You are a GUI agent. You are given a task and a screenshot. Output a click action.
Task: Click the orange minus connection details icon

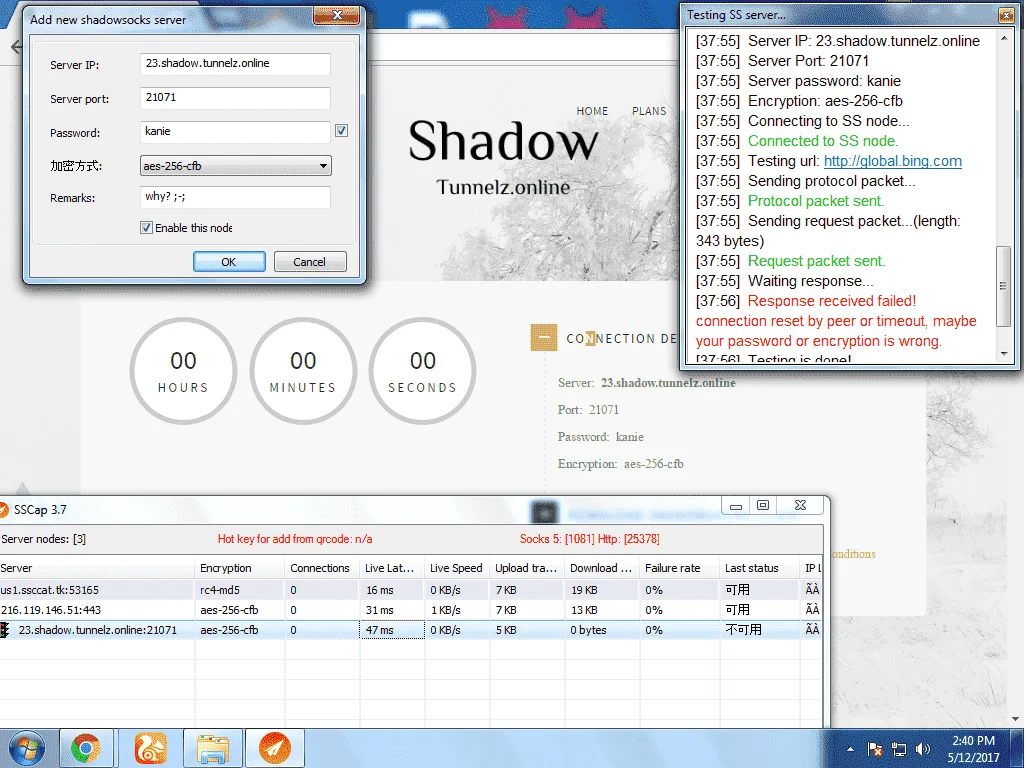pos(544,338)
